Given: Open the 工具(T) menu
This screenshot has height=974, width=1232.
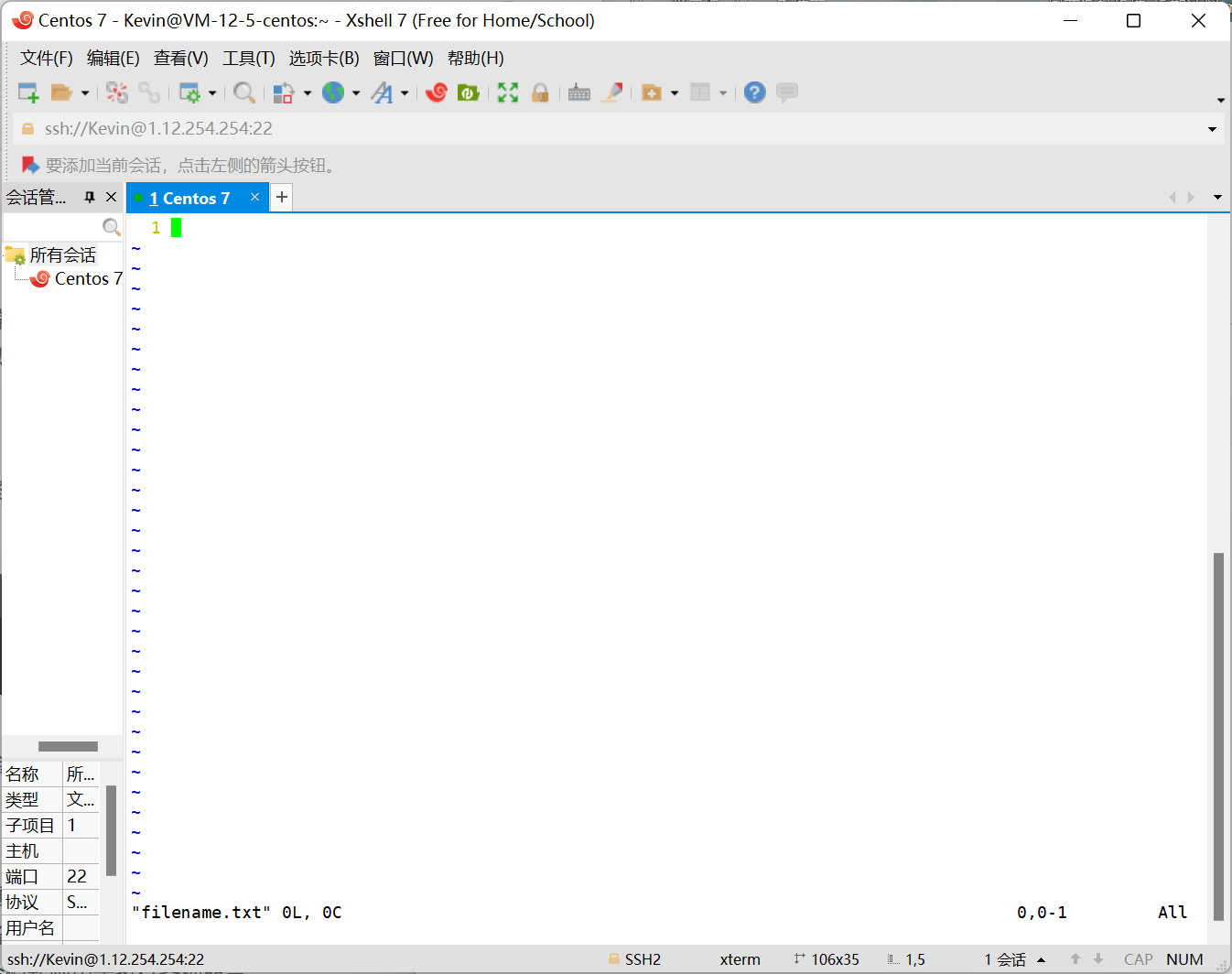Looking at the screenshot, I should (249, 58).
